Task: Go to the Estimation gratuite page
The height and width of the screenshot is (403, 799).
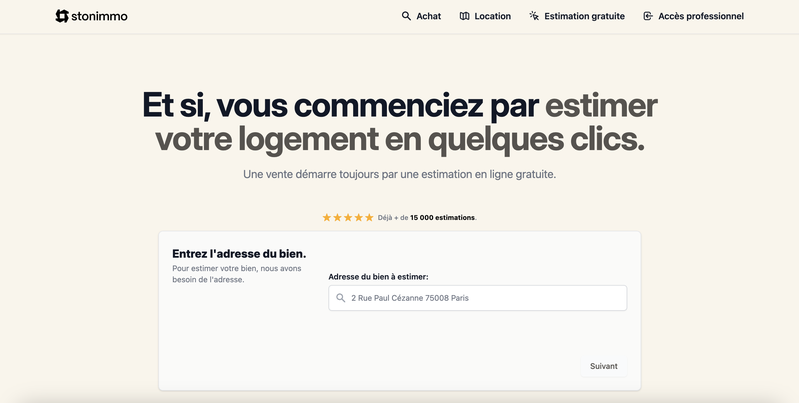Action: (584, 16)
